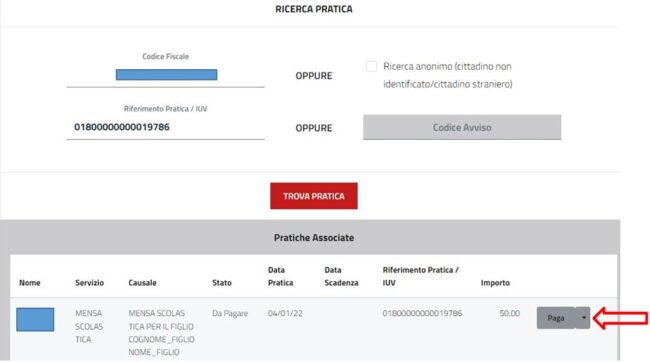
Task: Open the dropdown arrow beside Paga
Action: 583,318
